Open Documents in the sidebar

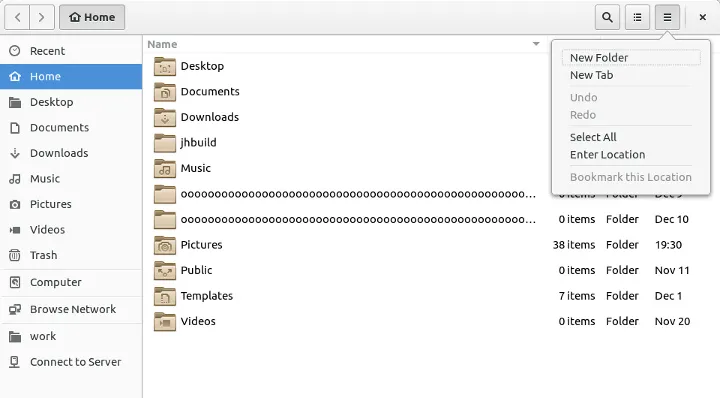point(71,128)
